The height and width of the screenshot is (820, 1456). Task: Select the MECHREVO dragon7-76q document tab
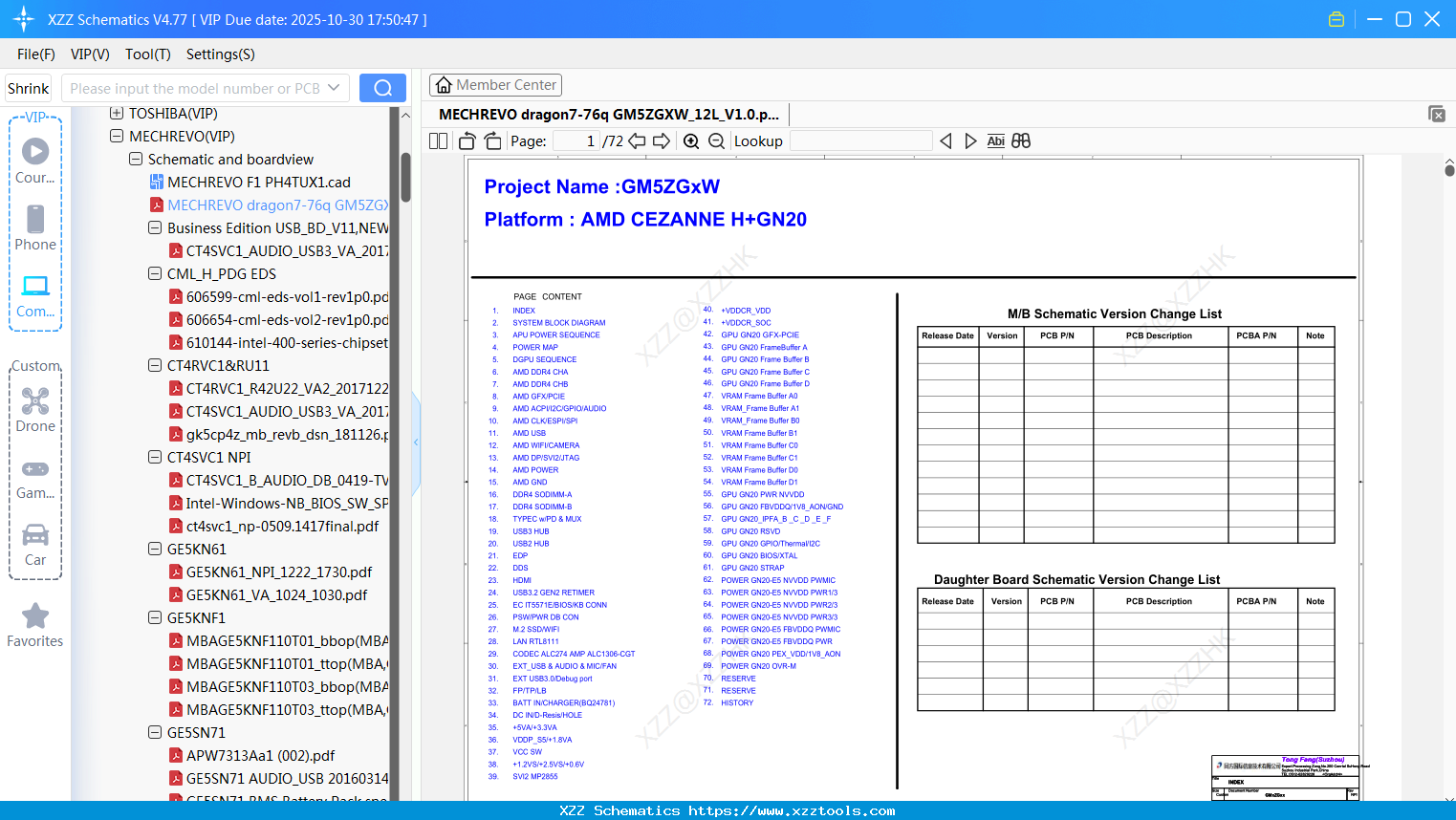click(608, 114)
